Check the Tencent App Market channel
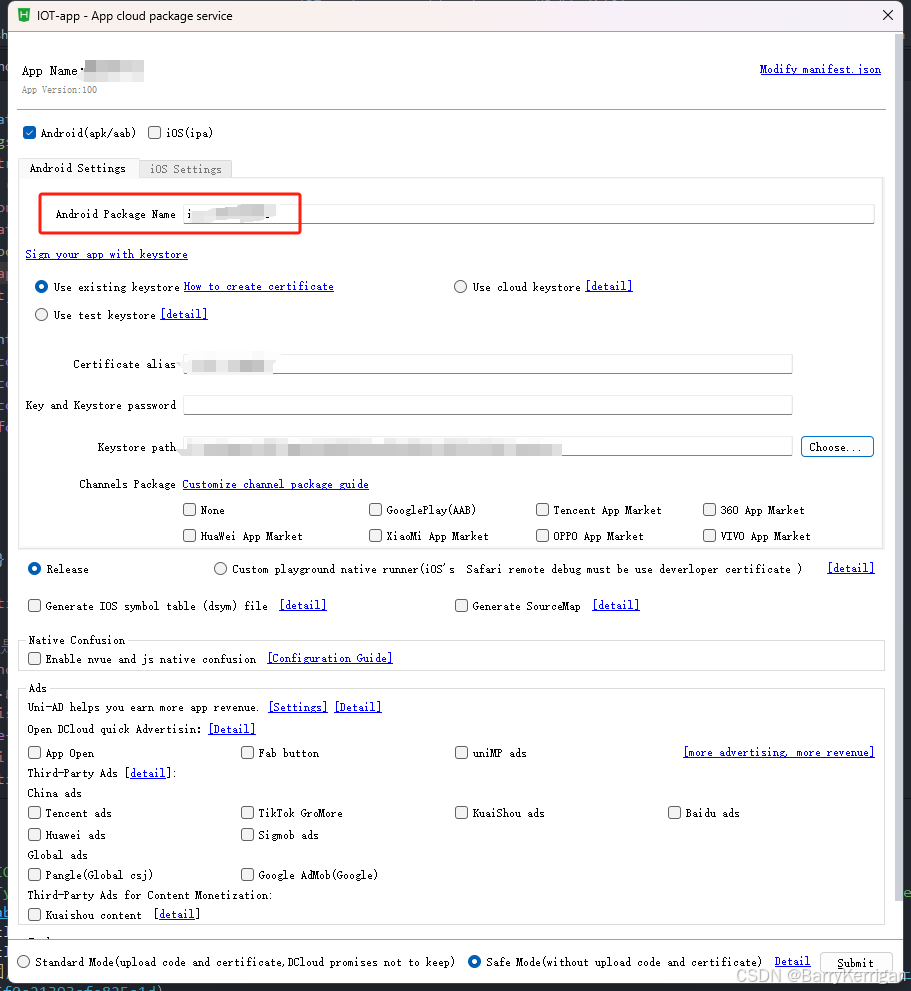Image resolution: width=911 pixels, height=991 pixels. click(x=542, y=509)
